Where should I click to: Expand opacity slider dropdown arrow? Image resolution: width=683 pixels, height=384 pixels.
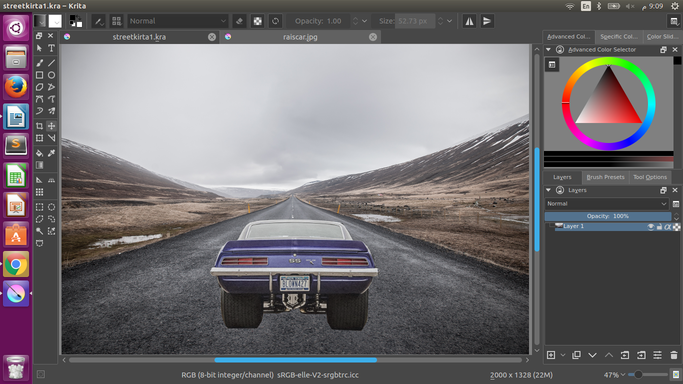(365, 21)
